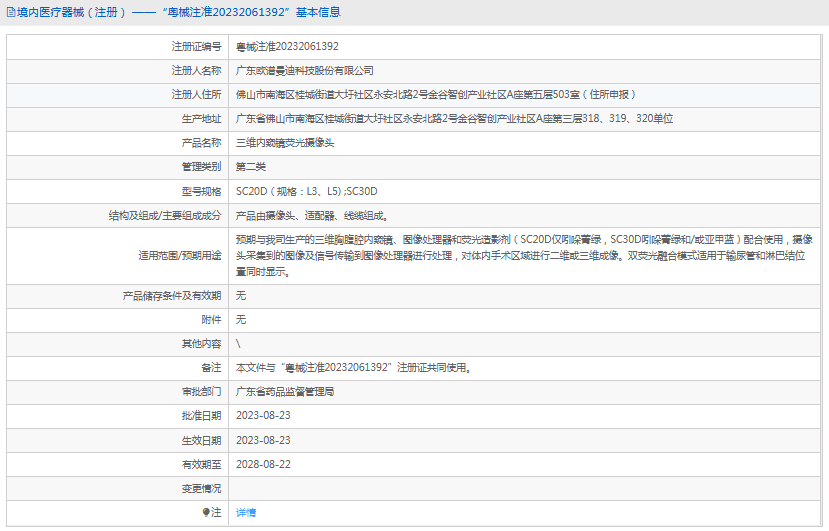829x531 pixels.
Task: Click the 有效期至 label
Action: click(201, 464)
